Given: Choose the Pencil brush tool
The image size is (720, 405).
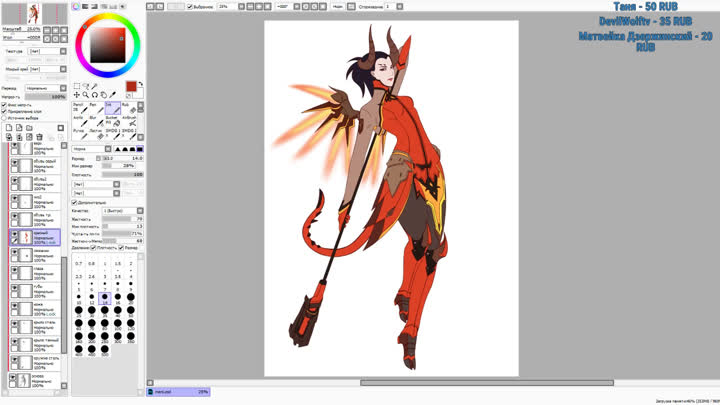Looking at the screenshot, I should pos(80,108).
